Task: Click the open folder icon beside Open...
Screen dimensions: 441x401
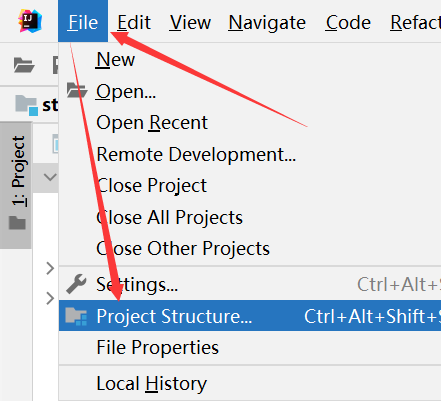Action: pyautogui.click(x=77, y=91)
